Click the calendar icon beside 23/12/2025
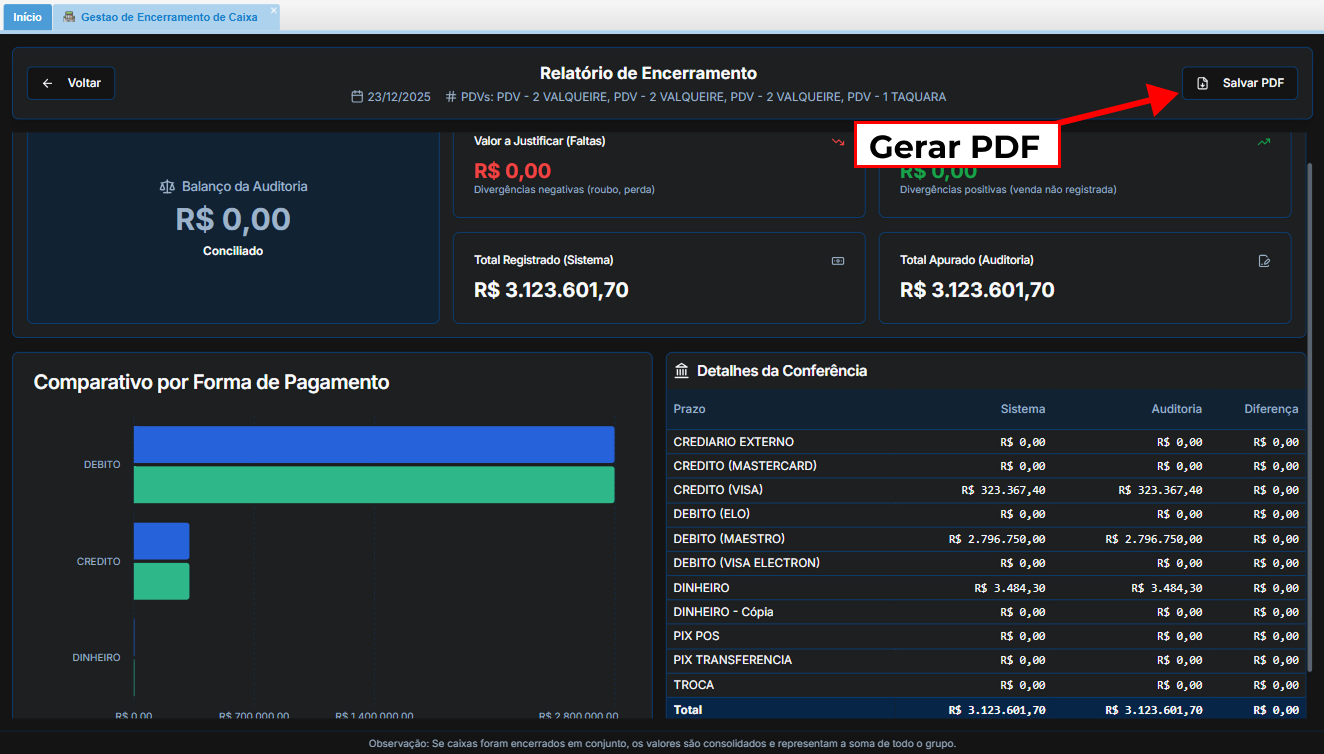The width and height of the screenshot is (1324, 754). pos(357,97)
